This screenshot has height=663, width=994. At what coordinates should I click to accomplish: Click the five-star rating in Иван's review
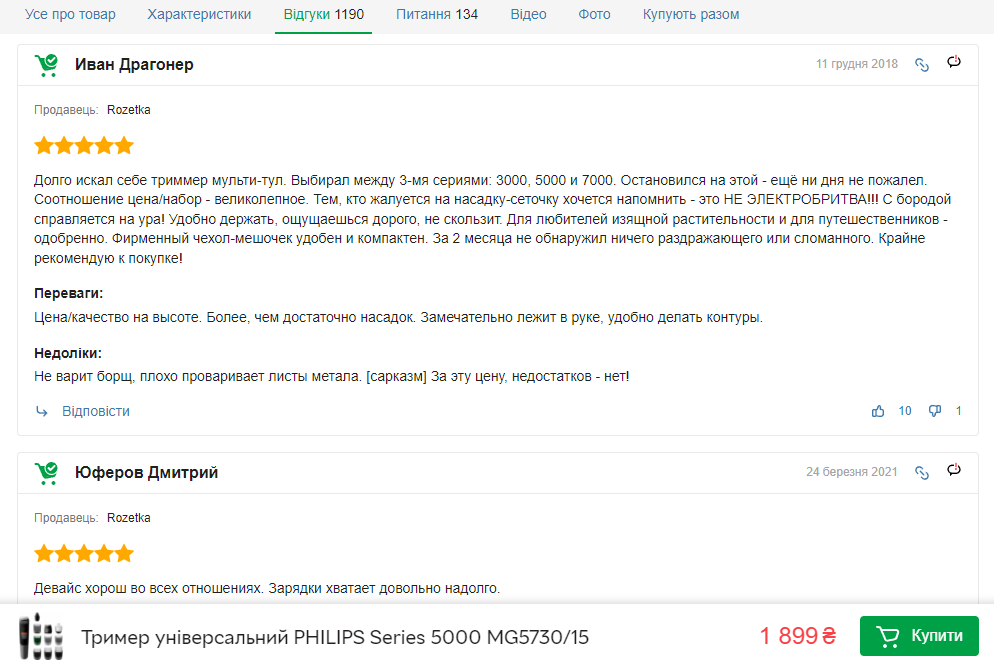click(84, 146)
